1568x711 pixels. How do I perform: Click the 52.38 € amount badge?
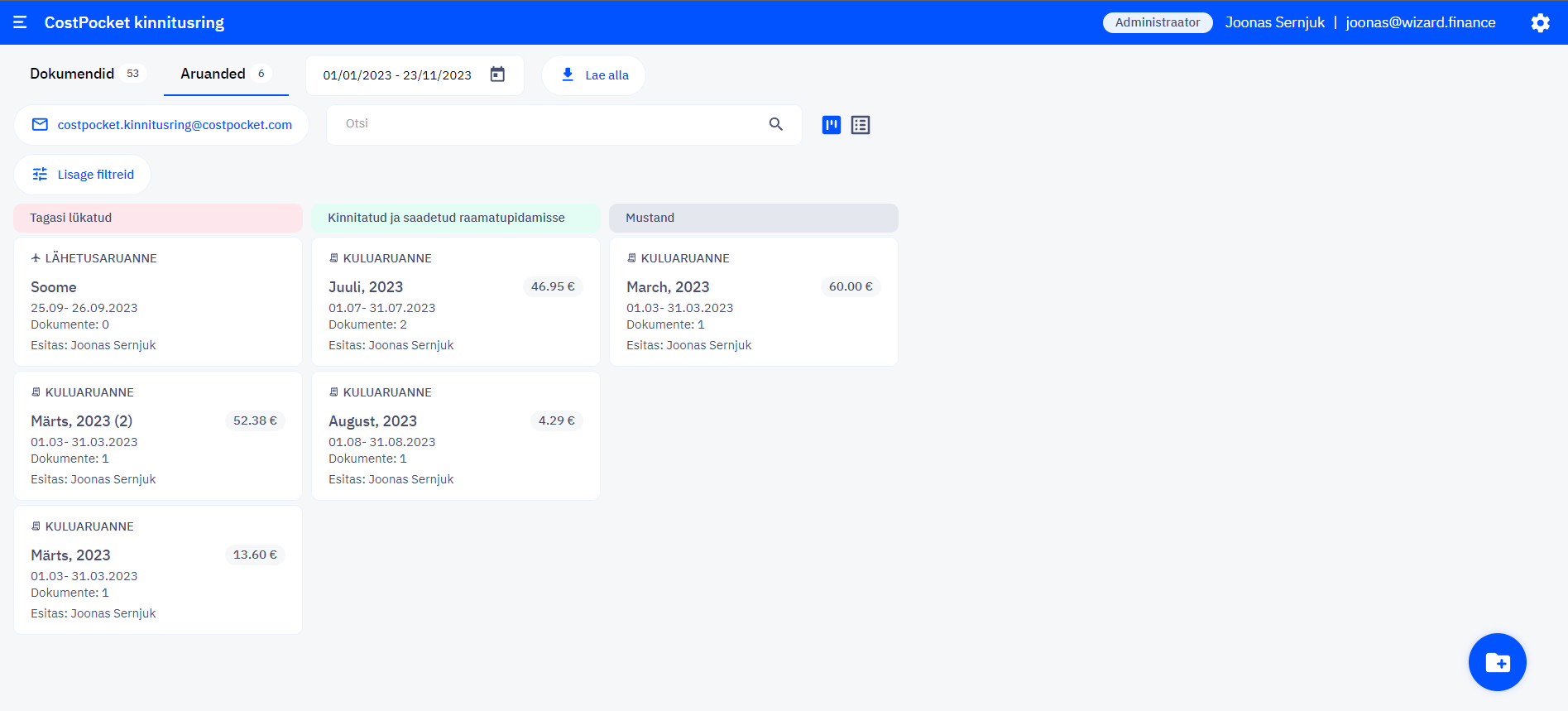coord(255,420)
